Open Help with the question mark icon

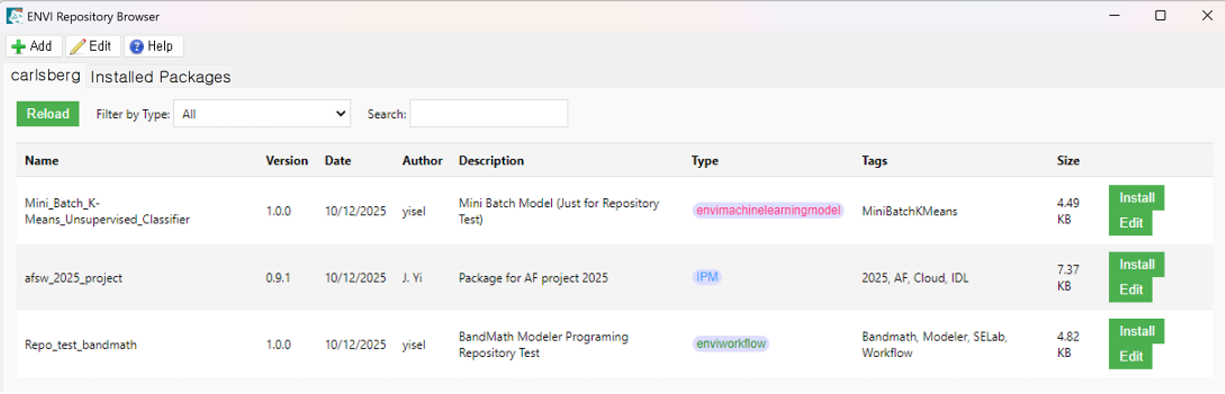click(x=153, y=46)
